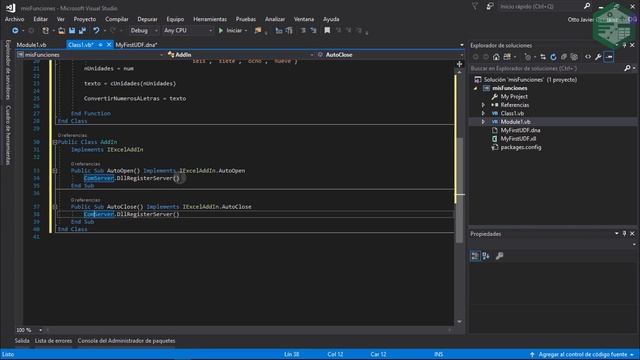Collapse the AutoClose sub outline

click(55, 207)
